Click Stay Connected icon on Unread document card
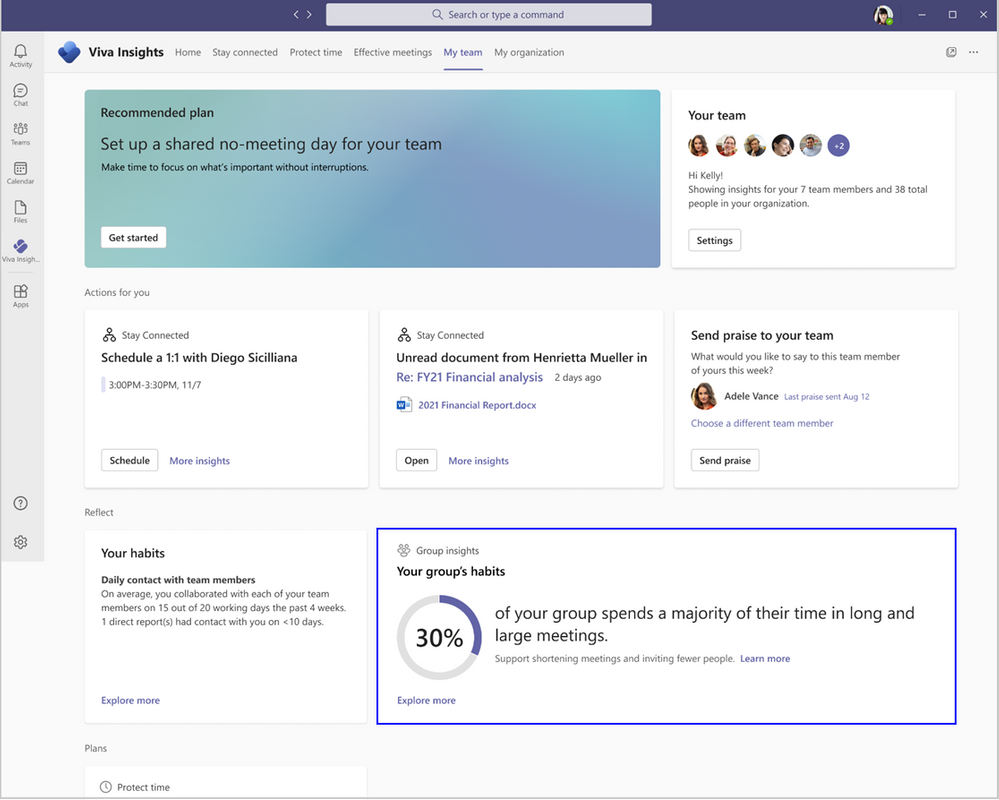The image size is (999, 800). 404,334
